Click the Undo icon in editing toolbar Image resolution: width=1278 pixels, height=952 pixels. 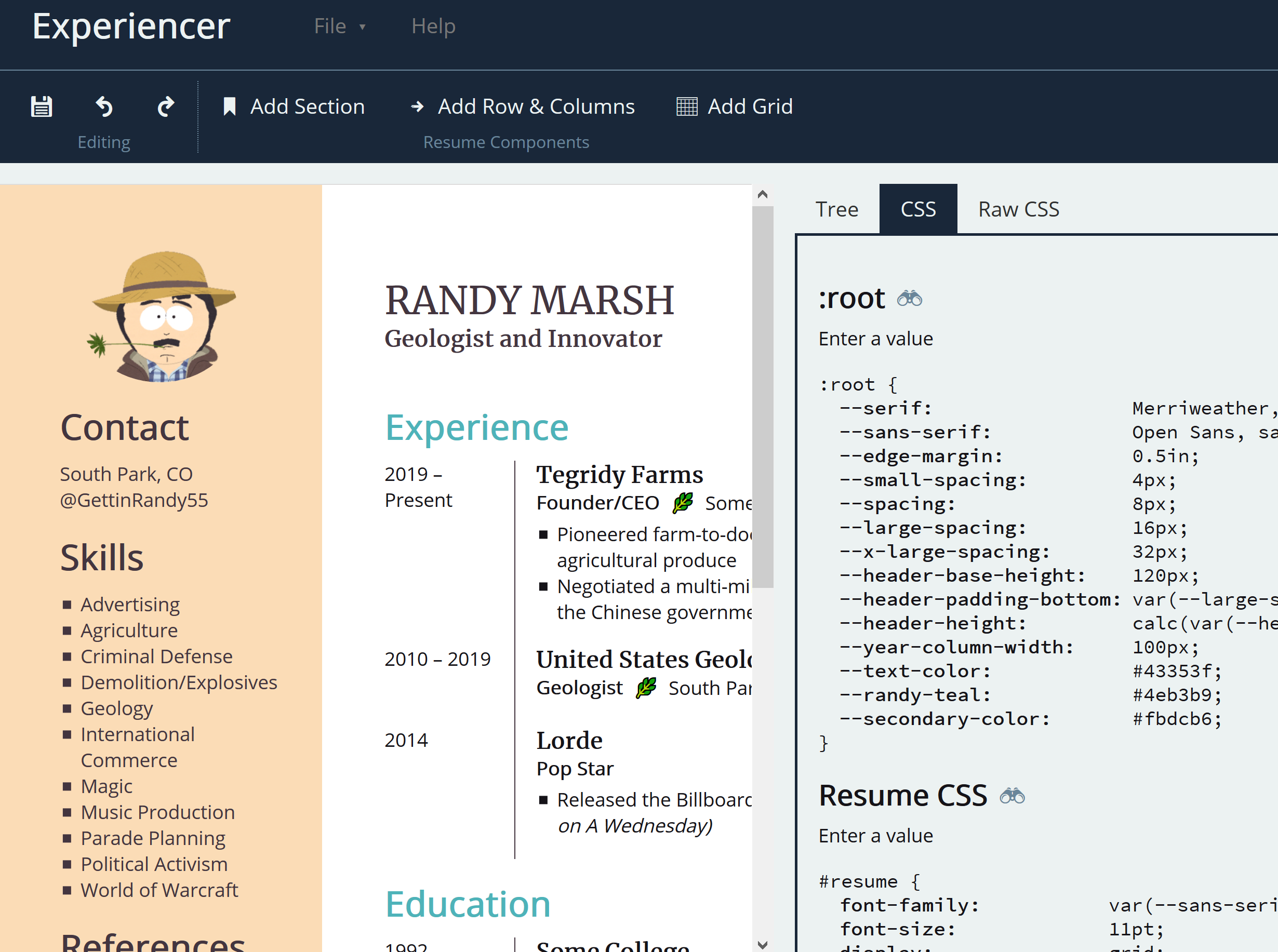[x=103, y=106]
